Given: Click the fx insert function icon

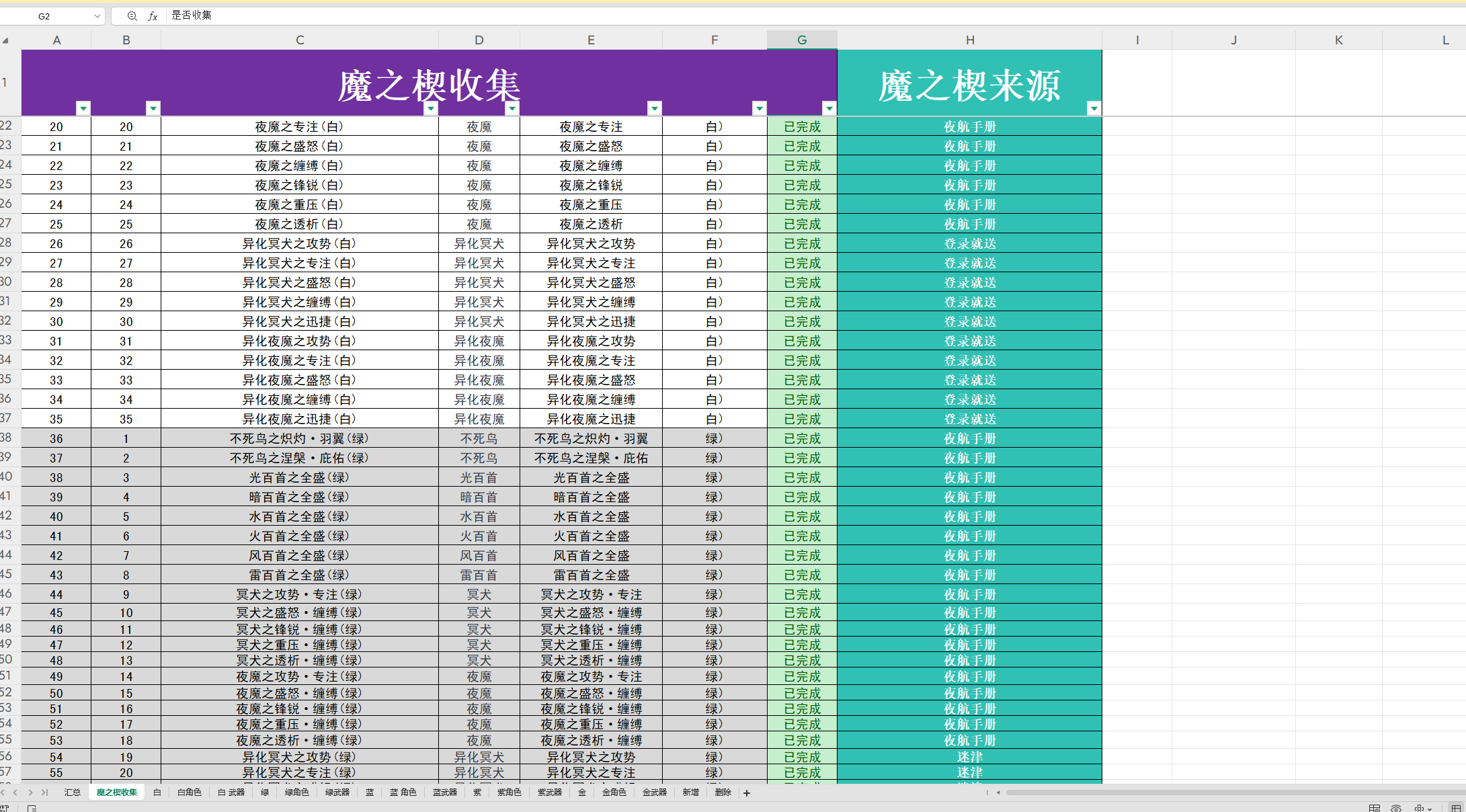Looking at the screenshot, I should tap(153, 15).
